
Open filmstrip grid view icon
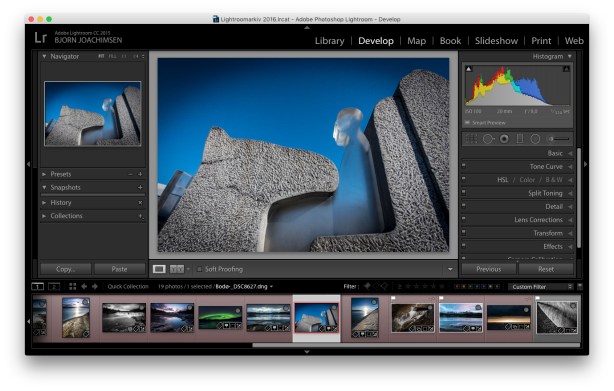(x=72, y=286)
